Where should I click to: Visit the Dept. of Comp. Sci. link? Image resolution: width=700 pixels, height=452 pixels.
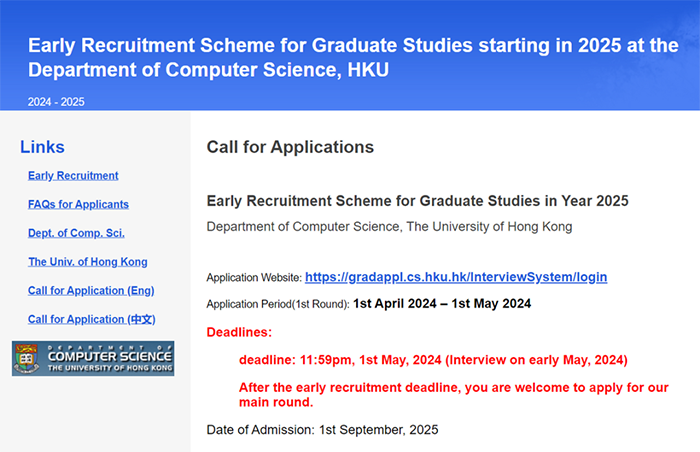[x=76, y=233]
